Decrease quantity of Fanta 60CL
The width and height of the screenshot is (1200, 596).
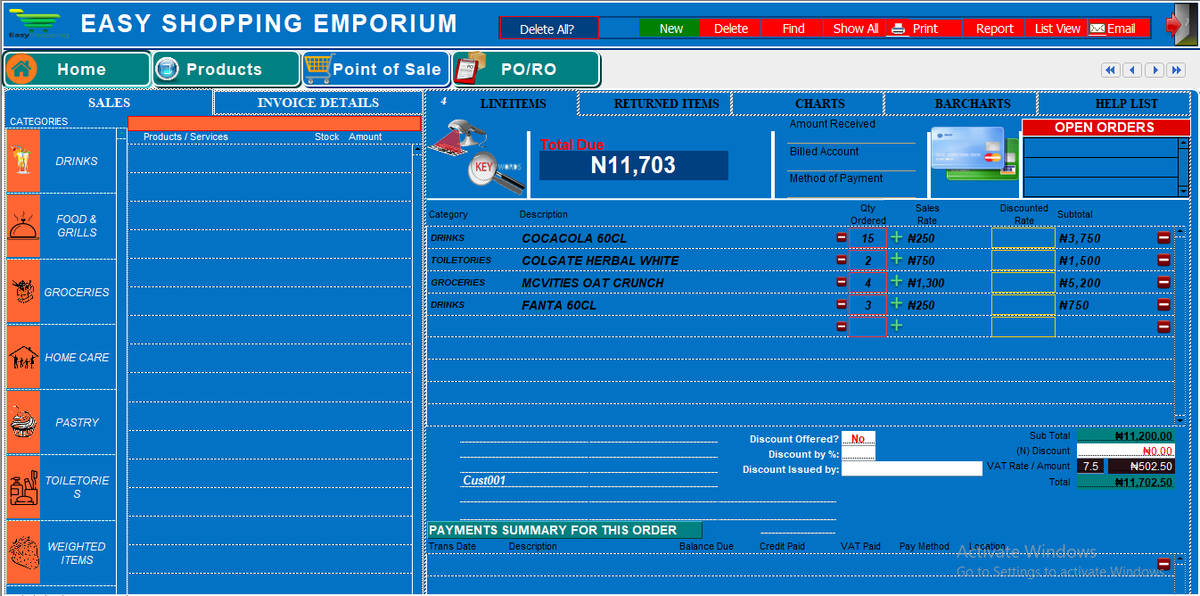[x=841, y=304]
